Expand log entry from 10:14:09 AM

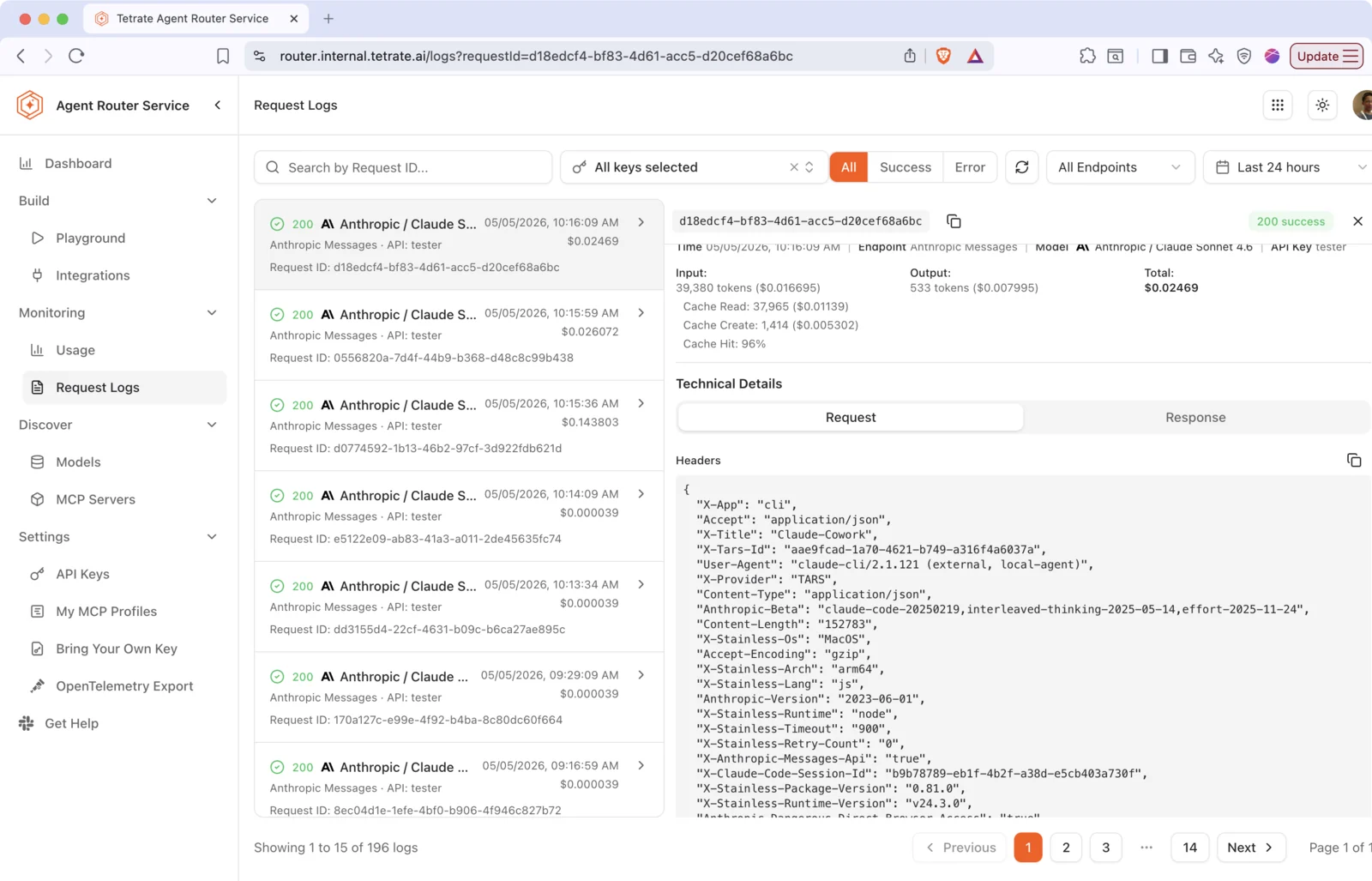641,494
